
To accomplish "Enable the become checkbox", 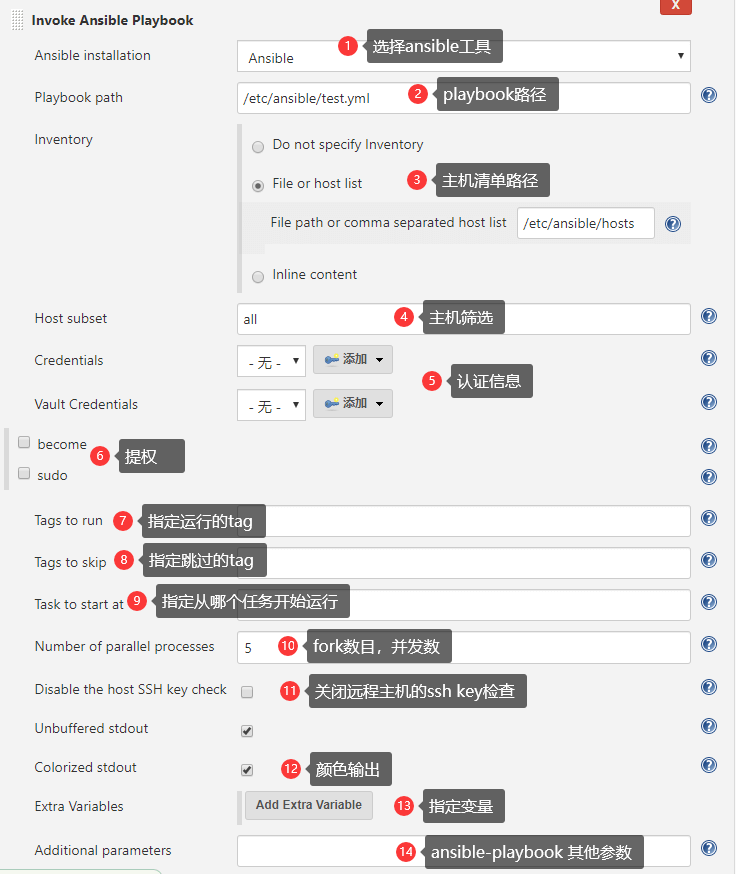I will pyautogui.click(x=24, y=442).
